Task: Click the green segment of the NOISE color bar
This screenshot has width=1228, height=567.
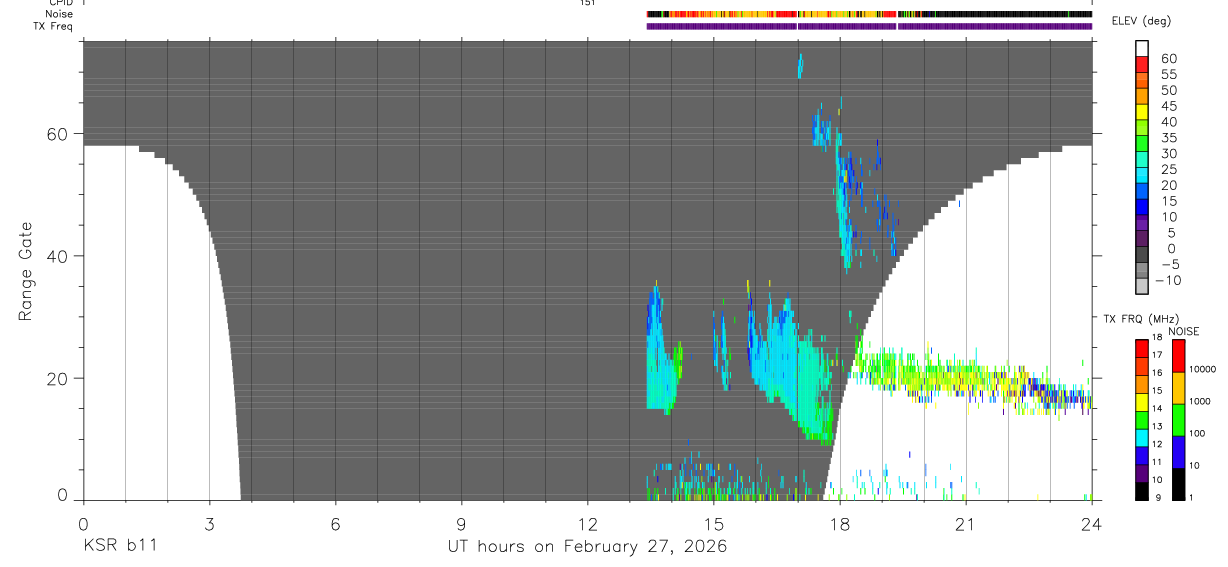Action: (1177, 419)
